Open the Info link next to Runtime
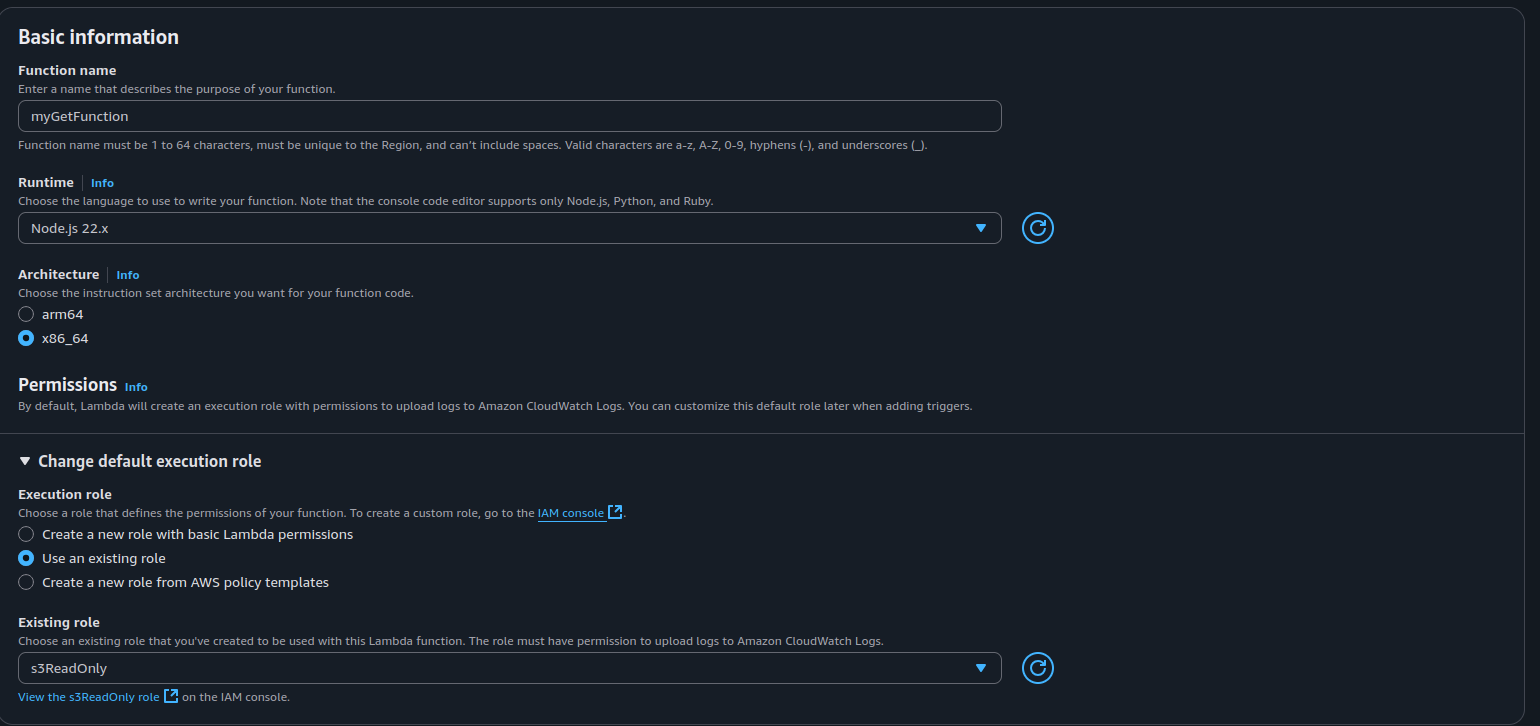Image resolution: width=1540 pixels, height=726 pixels. (102, 183)
